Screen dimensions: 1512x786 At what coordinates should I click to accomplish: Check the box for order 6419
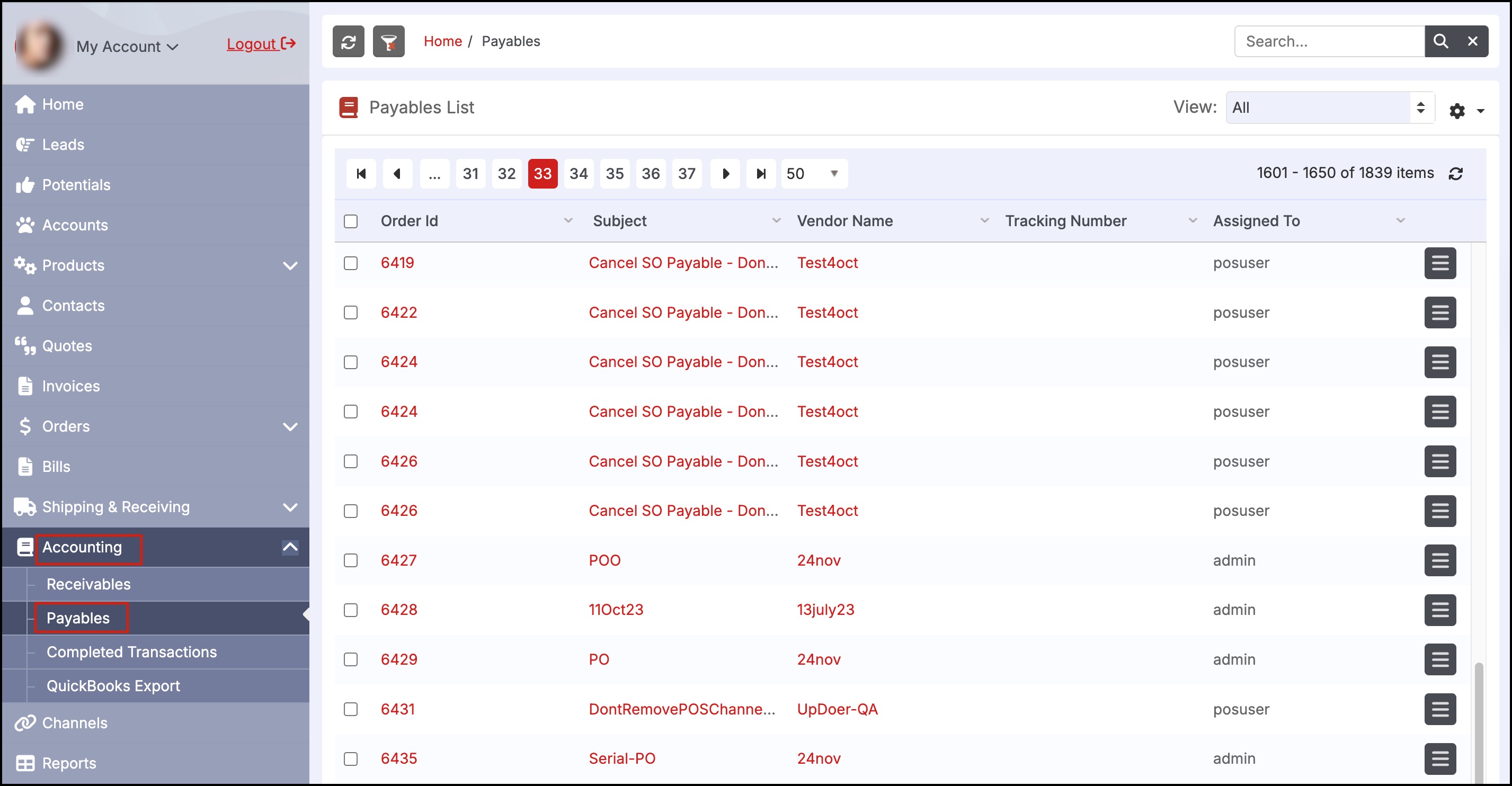click(350, 263)
